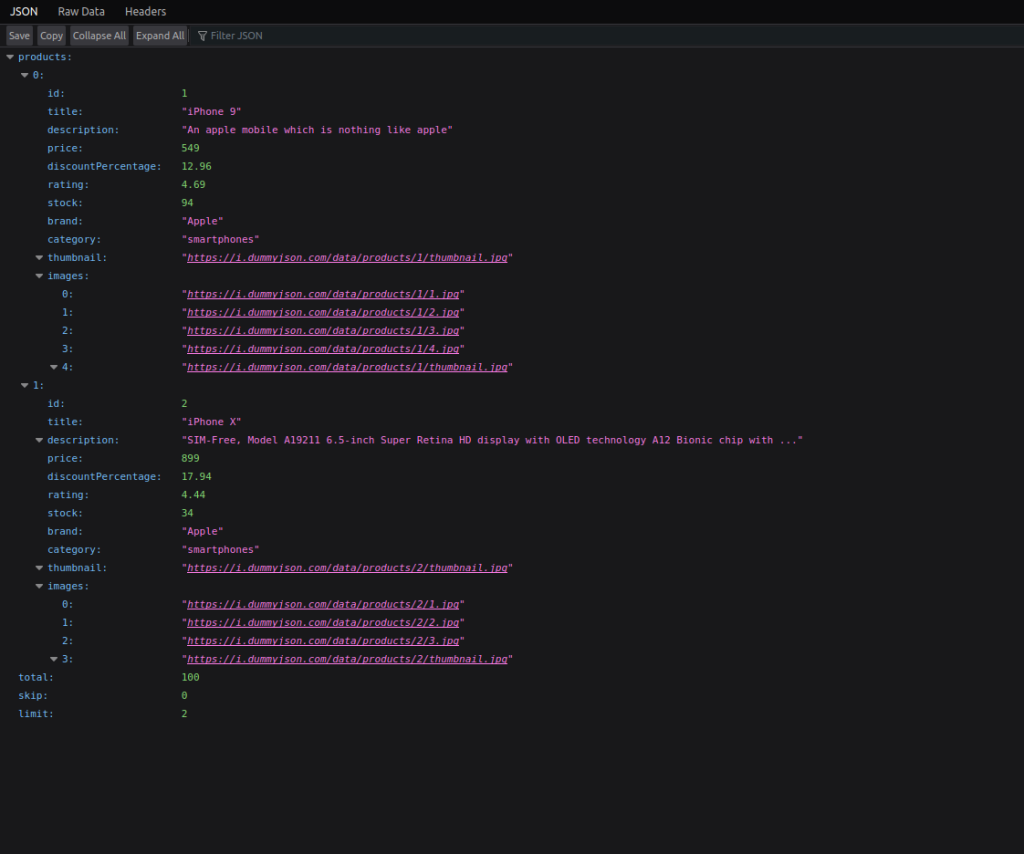
Task: Click the Expand All button
Action: tap(160, 35)
